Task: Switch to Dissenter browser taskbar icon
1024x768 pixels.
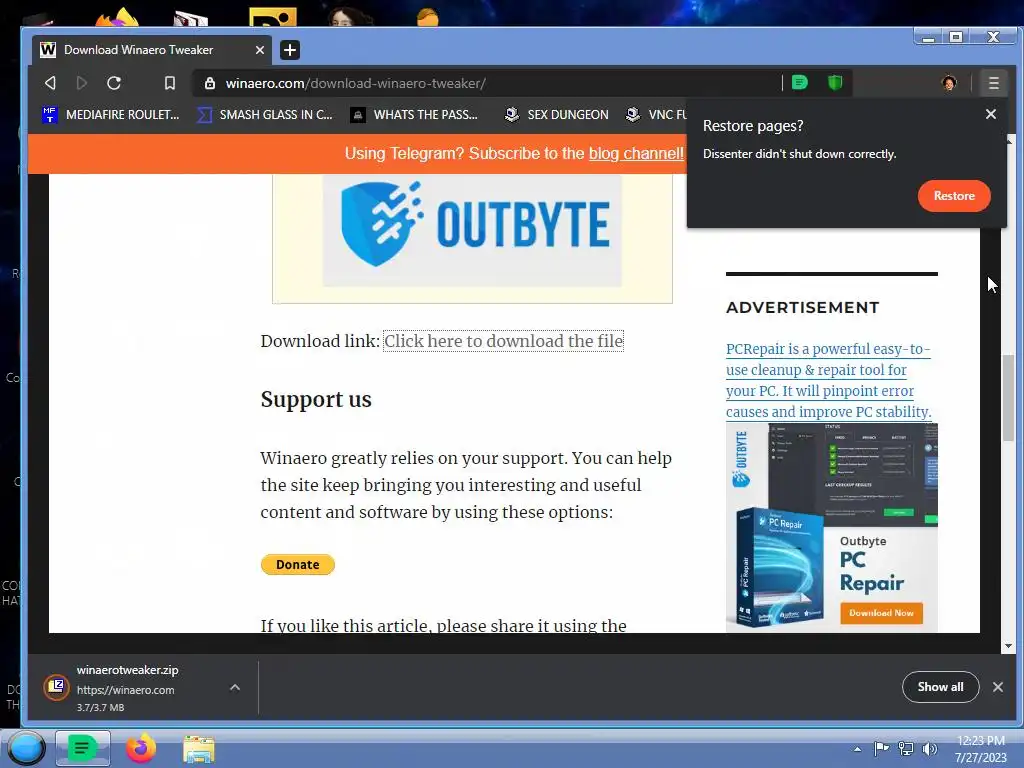Action: tap(82, 748)
